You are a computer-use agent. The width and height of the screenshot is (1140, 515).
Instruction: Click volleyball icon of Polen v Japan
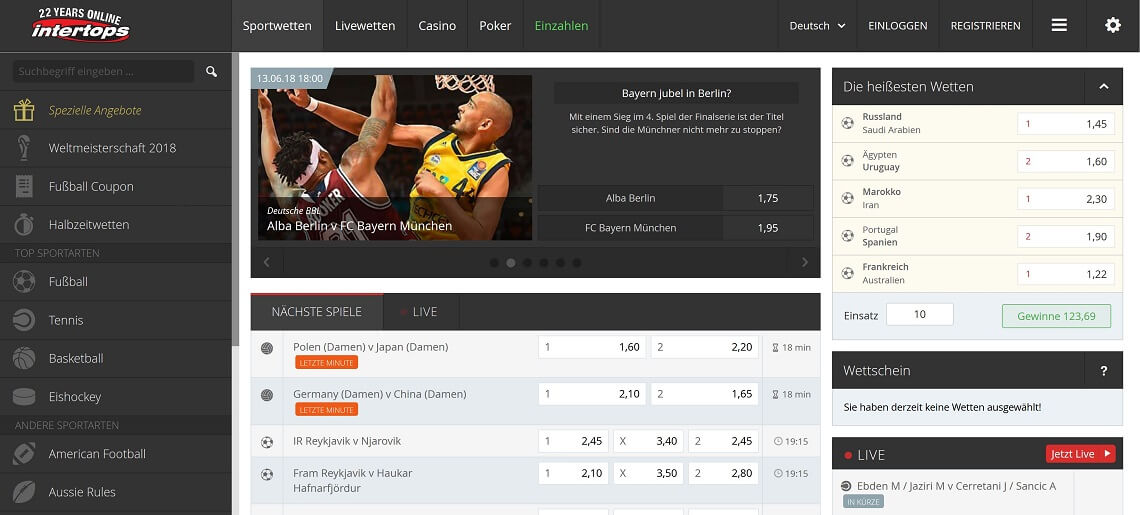(x=267, y=348)
